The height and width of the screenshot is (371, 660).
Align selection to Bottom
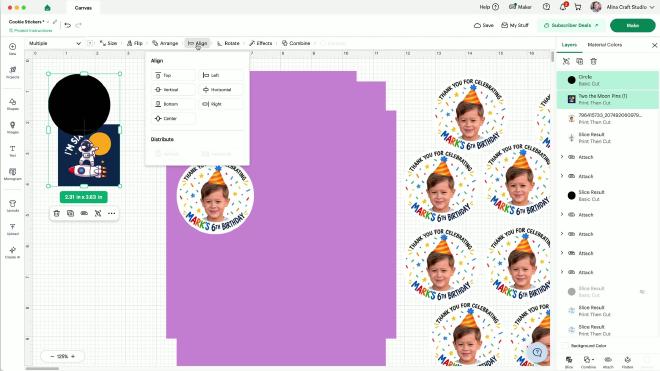[173, 104]
